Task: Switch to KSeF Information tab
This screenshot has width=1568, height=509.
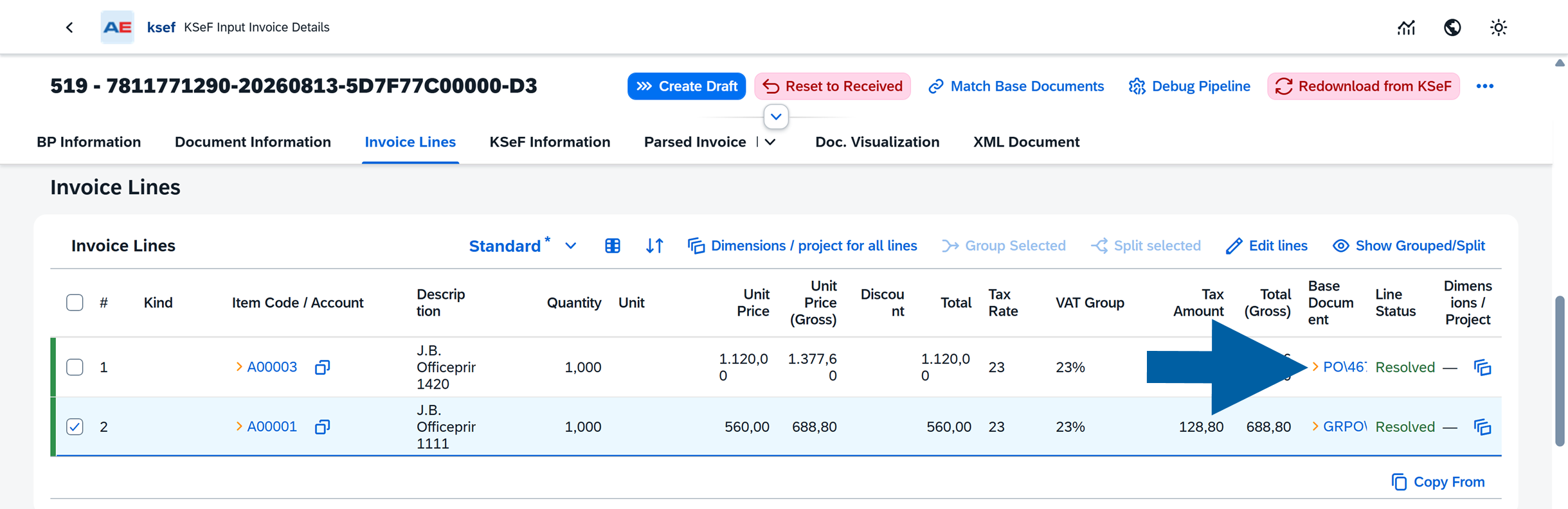Action: click(x=550, y=142)
